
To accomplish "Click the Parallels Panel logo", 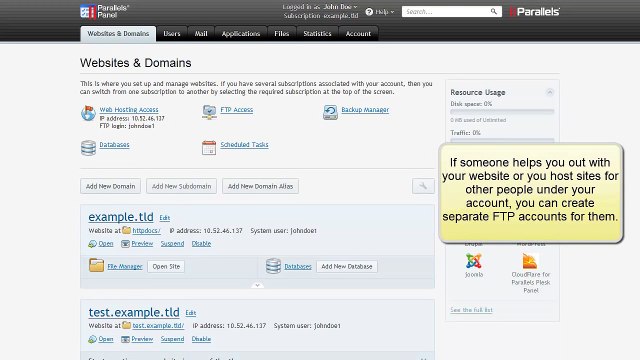I will point(105,11).
